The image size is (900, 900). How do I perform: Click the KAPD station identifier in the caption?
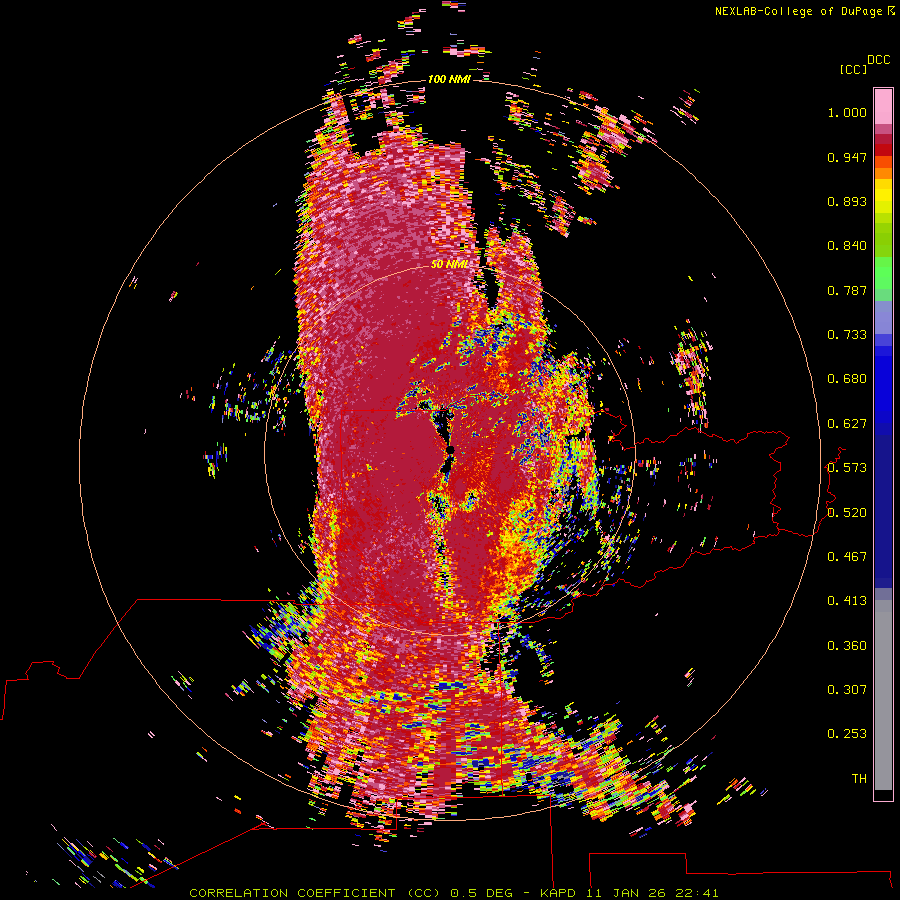pyautogui.click(x=558, y=893)
